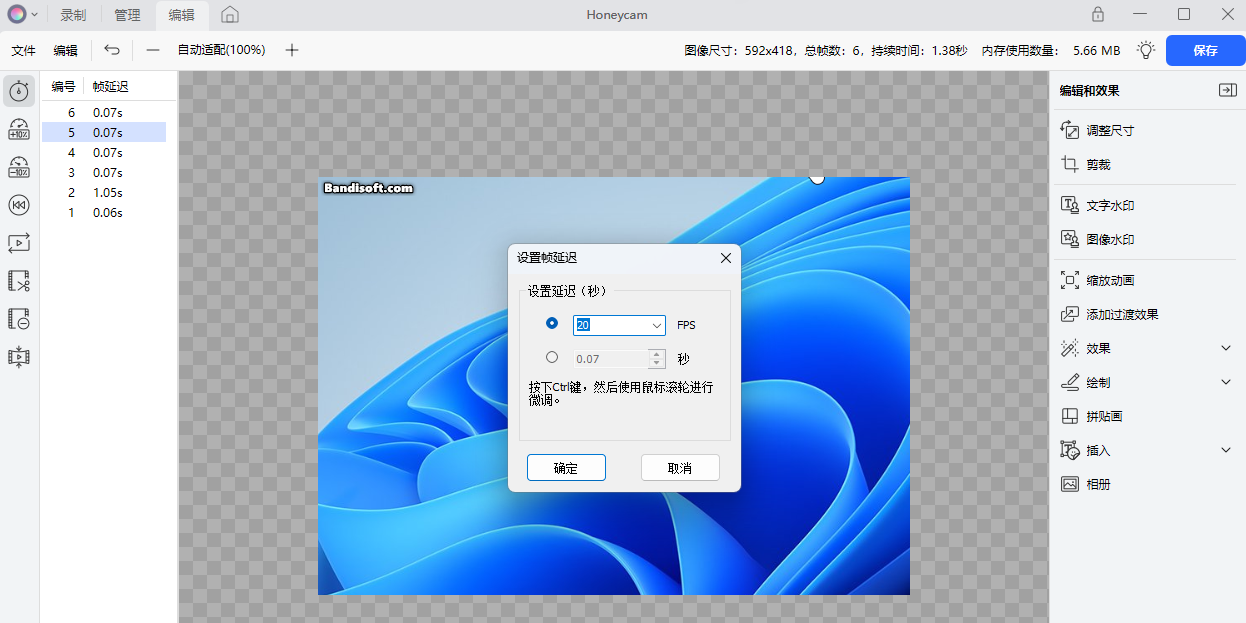Open the logo dropdown chevron
1246x623 pixels.
tap(35, 15)
